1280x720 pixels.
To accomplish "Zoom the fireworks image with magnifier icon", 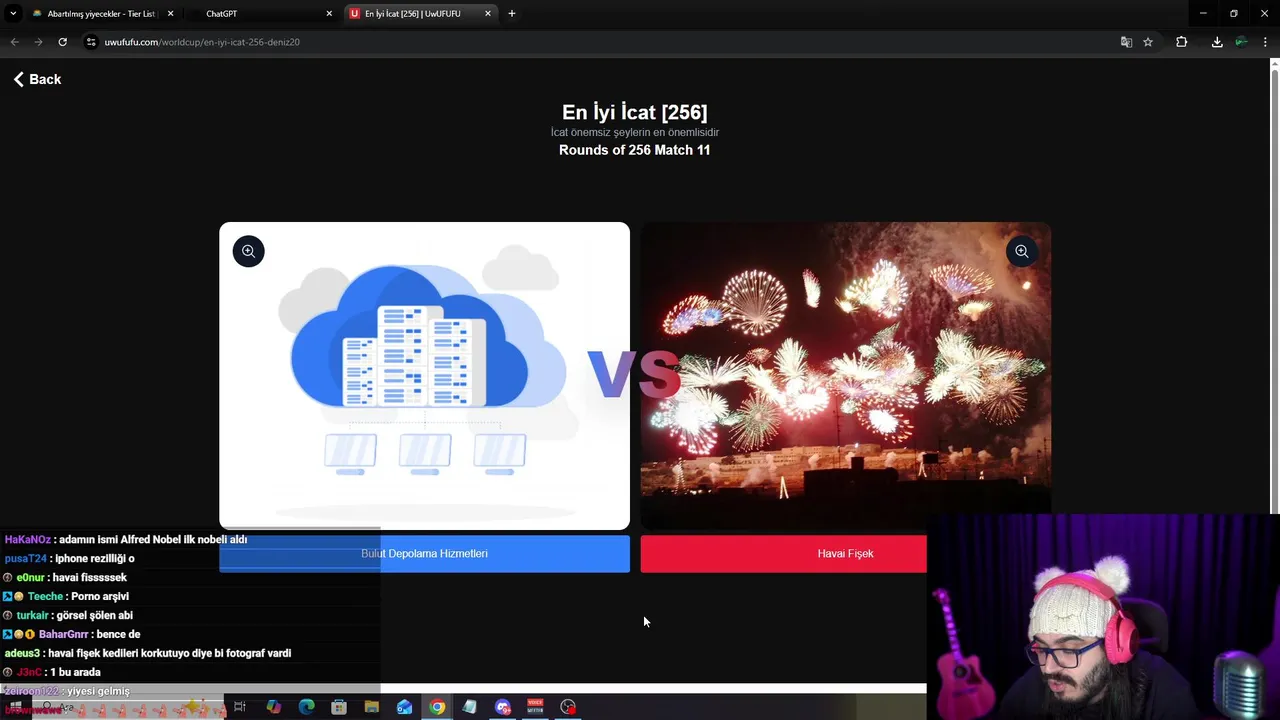I will point(1021,251).
